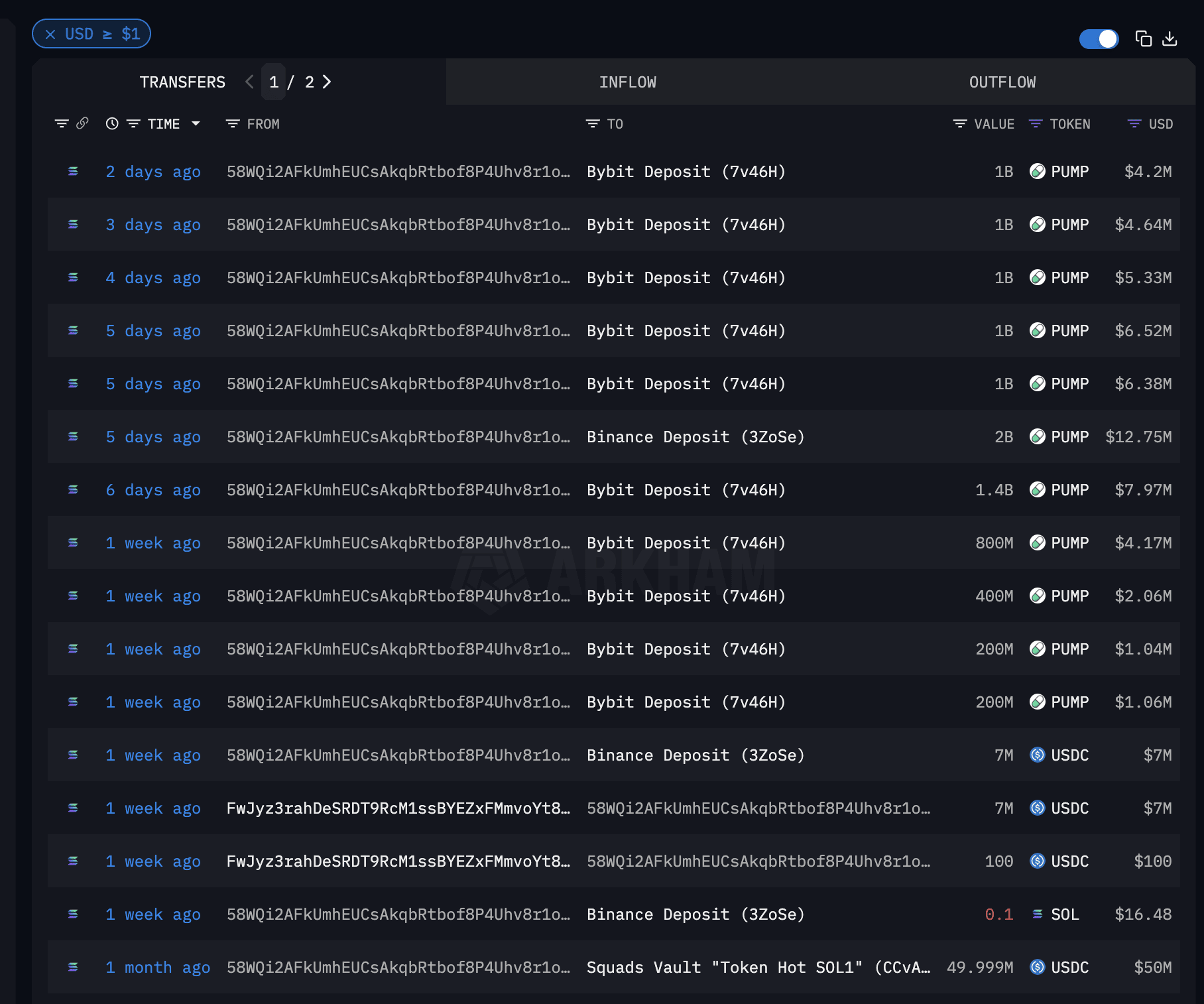Click the current page number field
The height and width of the screenshot is (1004, 1204).
click(x=274, y=82)
